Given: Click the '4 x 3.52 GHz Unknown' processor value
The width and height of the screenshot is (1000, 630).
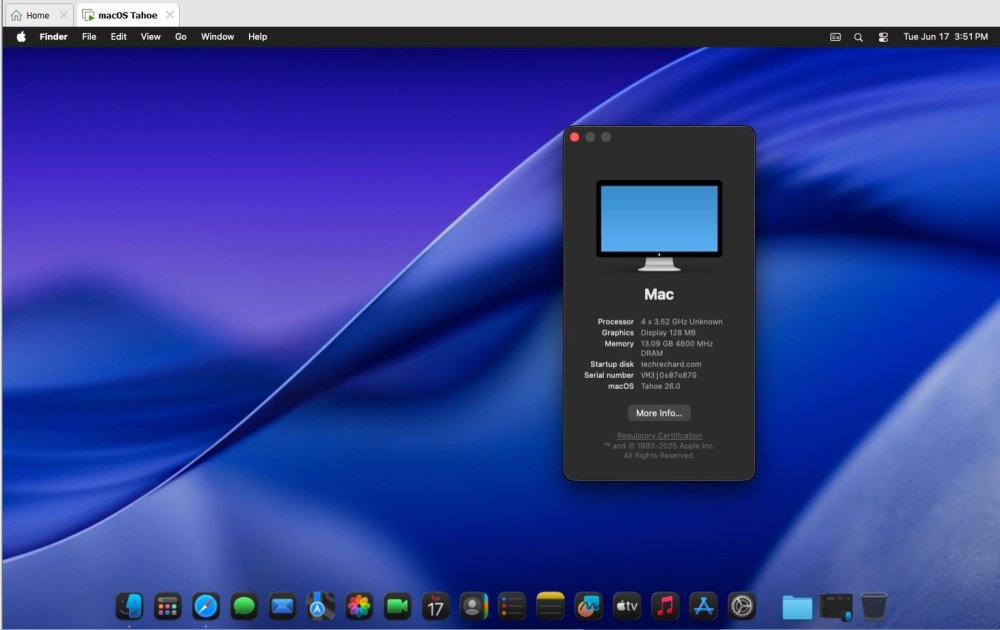Looking at the screenshot, I should (x=682, y=321).
